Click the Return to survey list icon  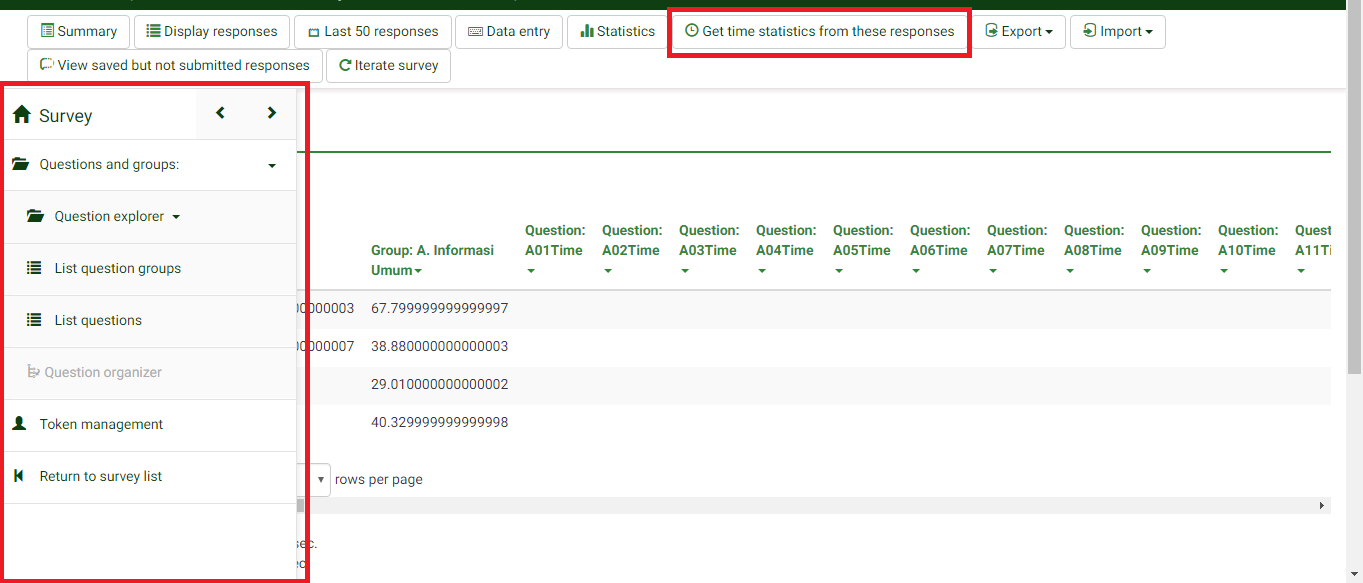19,476
